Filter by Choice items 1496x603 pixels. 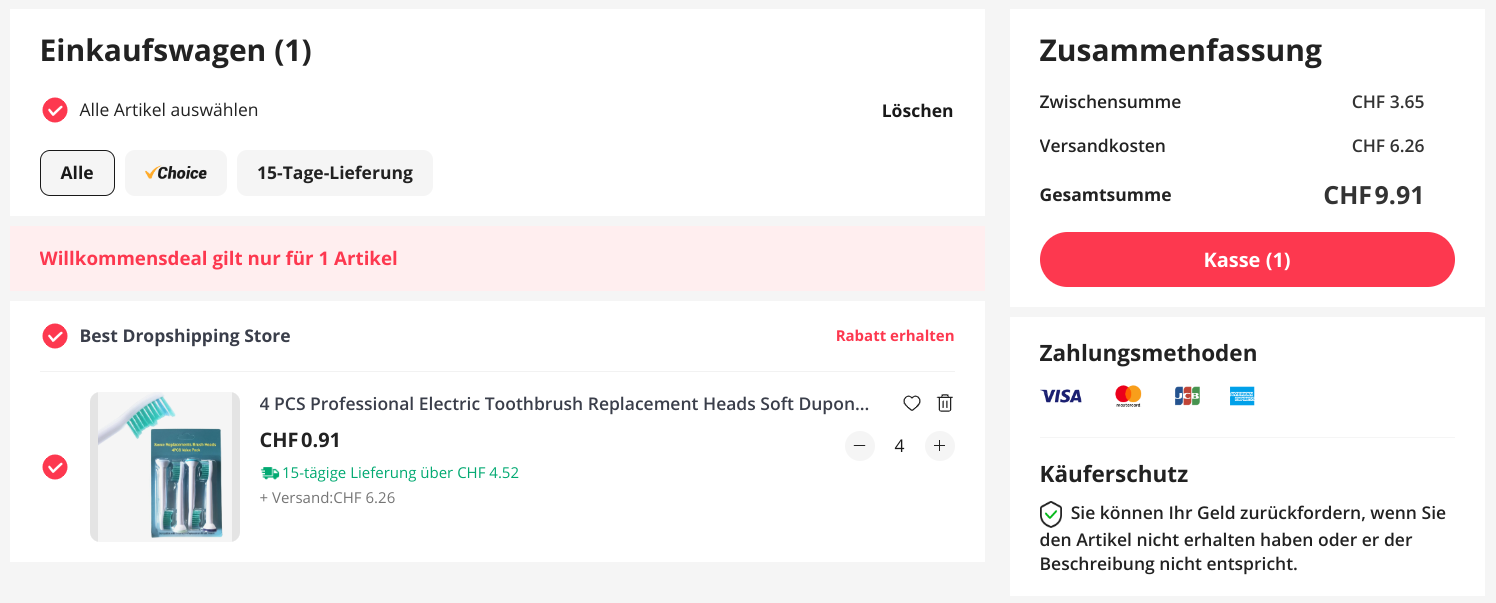(176, 173)
